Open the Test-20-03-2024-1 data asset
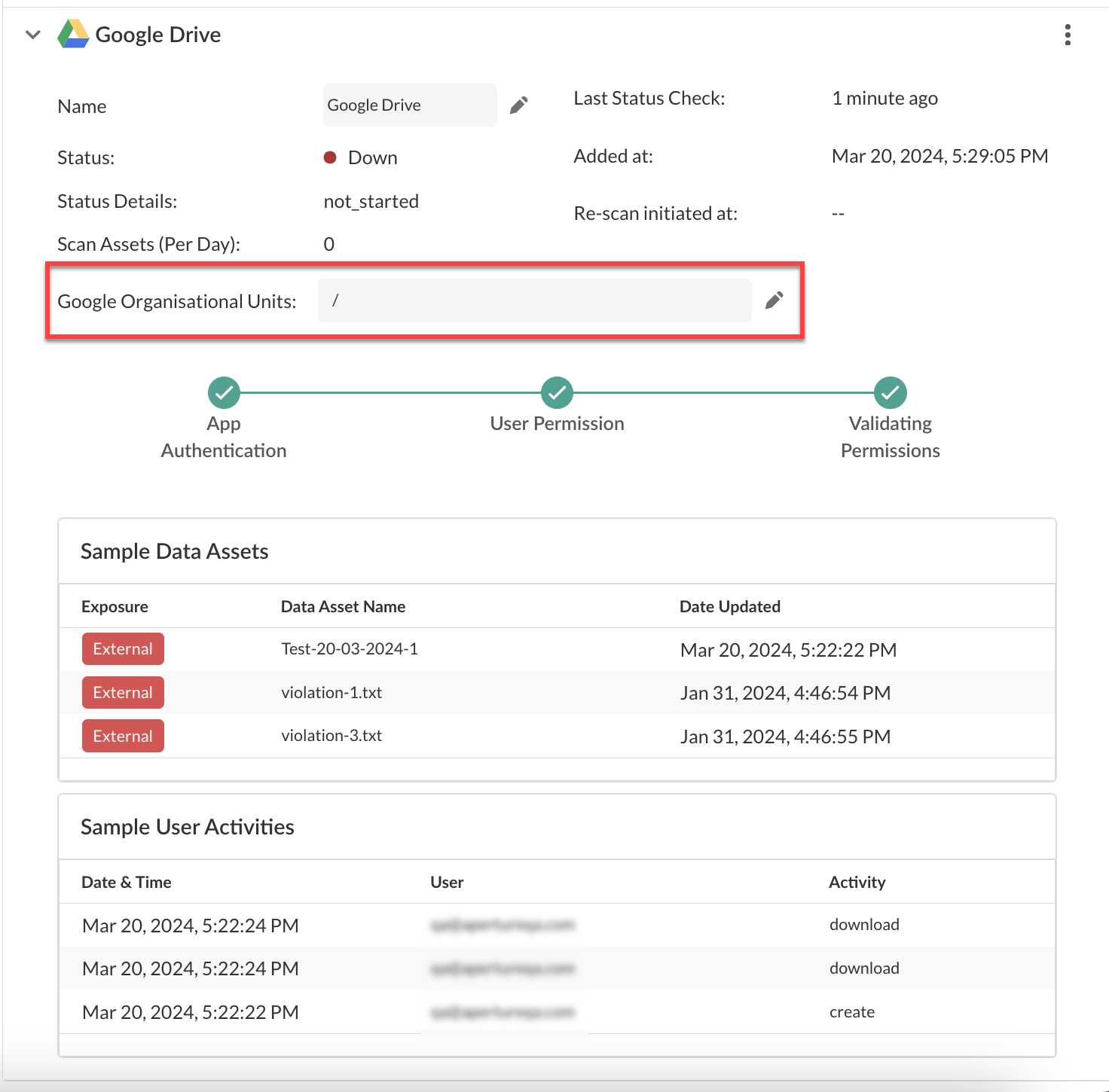This screenshot has width=1109, height=1092. tap(350, 649)
